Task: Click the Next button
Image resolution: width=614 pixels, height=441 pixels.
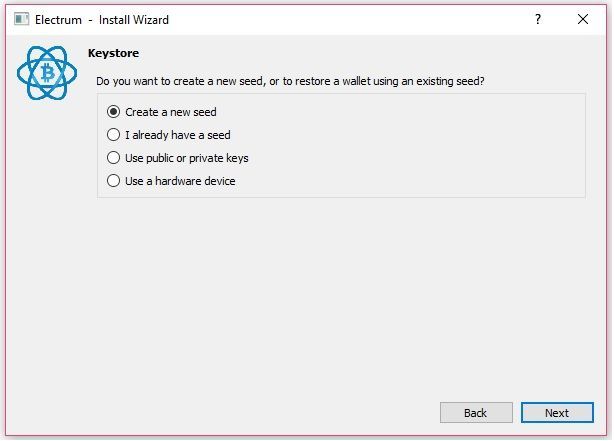Action: pos(557,413)
